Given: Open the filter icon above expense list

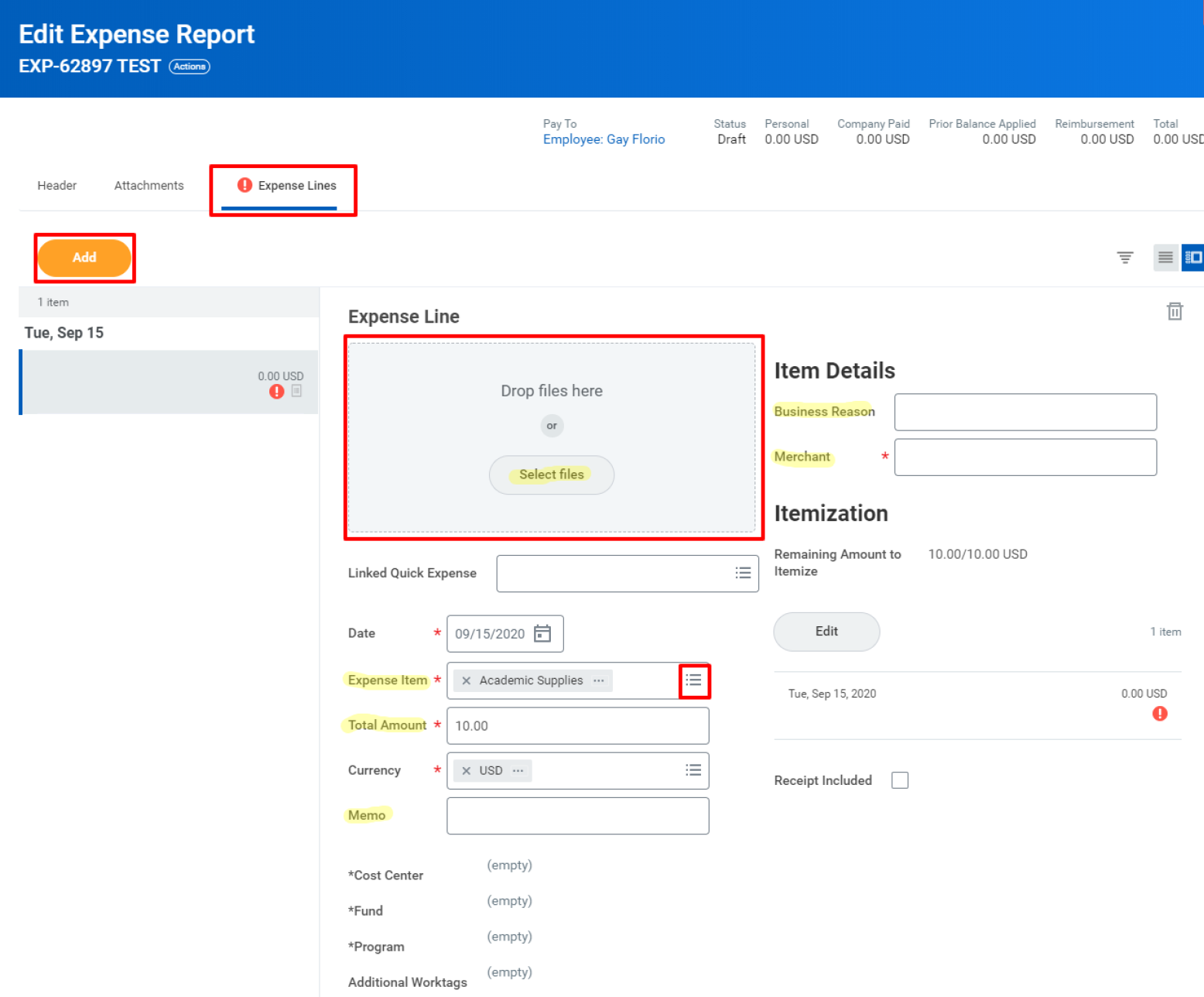Looking at the screenshot, I should pyautogui.click(x=1125, y=258).
